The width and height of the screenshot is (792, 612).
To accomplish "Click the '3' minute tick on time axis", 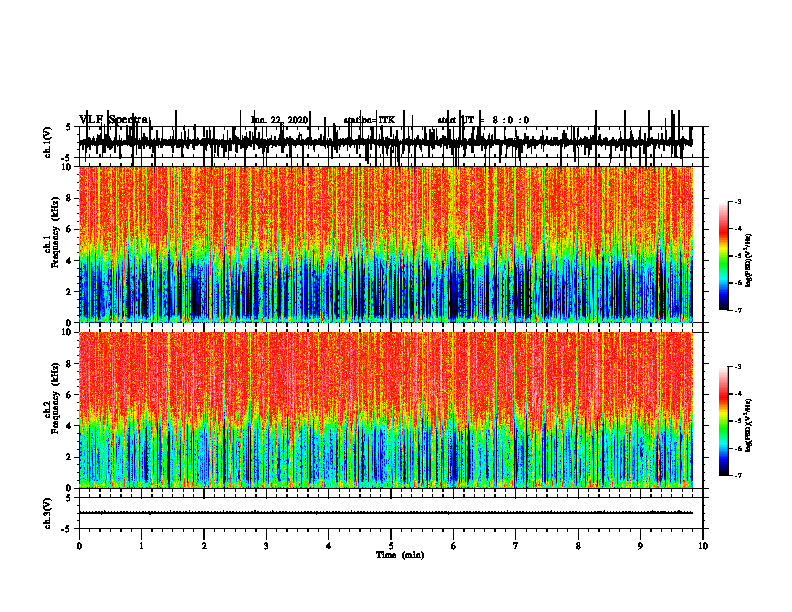I will point(266,546).
